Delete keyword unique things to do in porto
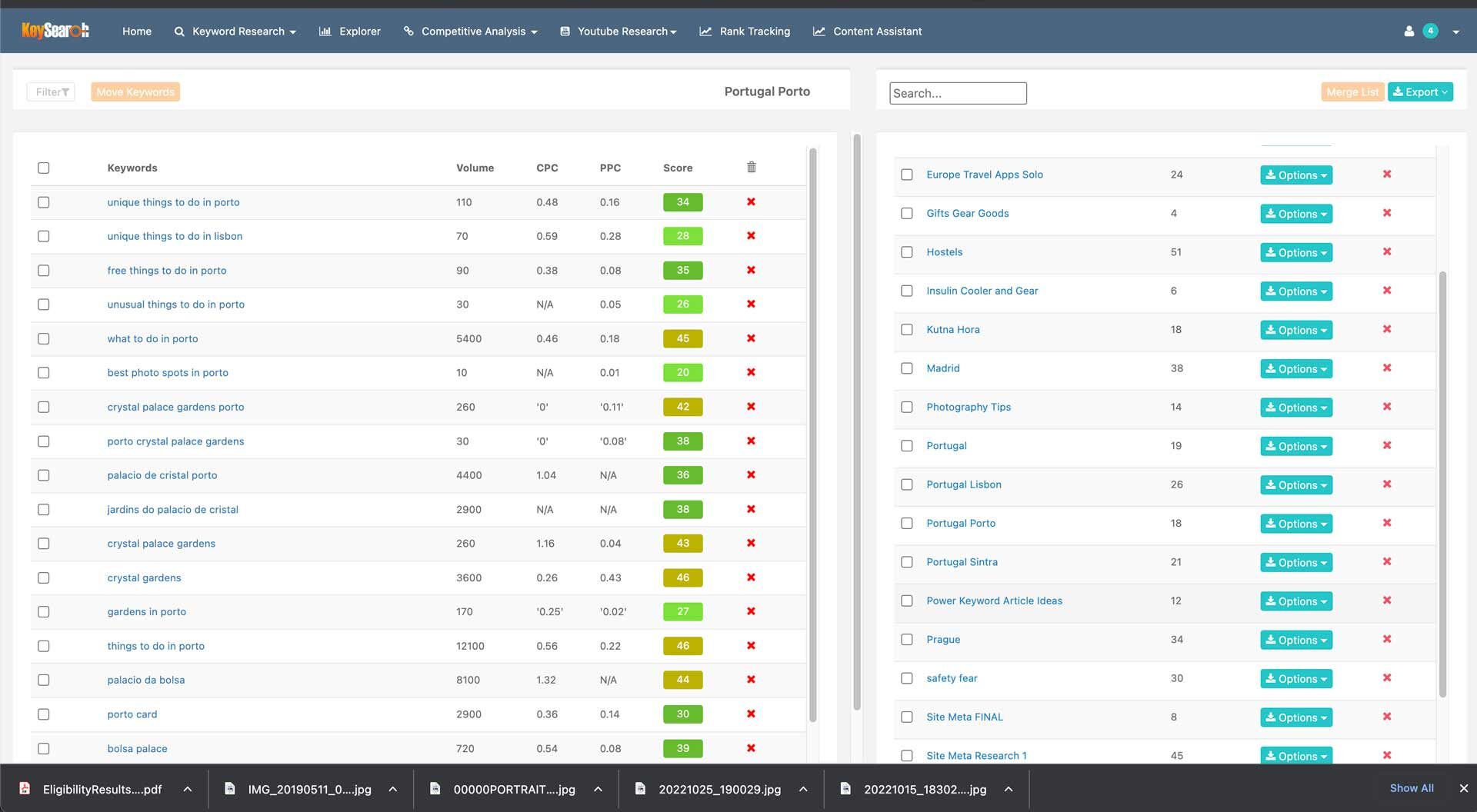This screenshot has height=812, width=1477. tap(751, 201)
